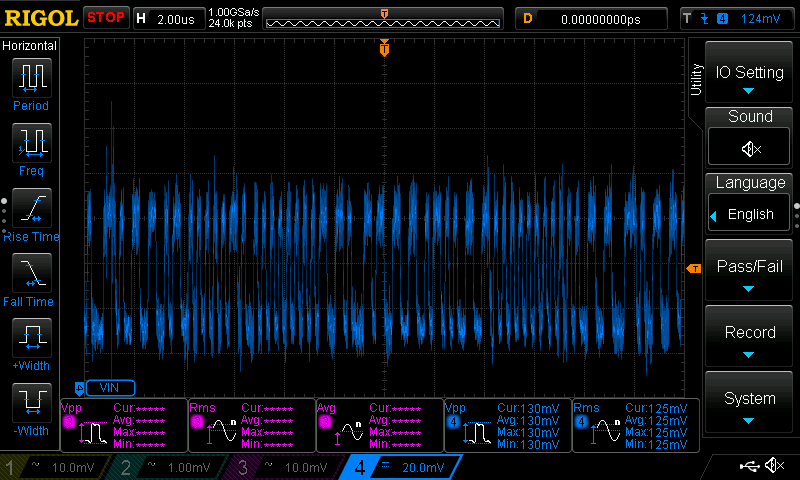Screen dimensions: 800x480
Task: Click the pink channel 3 badge in Vpp box
Action: pos(69,422)
